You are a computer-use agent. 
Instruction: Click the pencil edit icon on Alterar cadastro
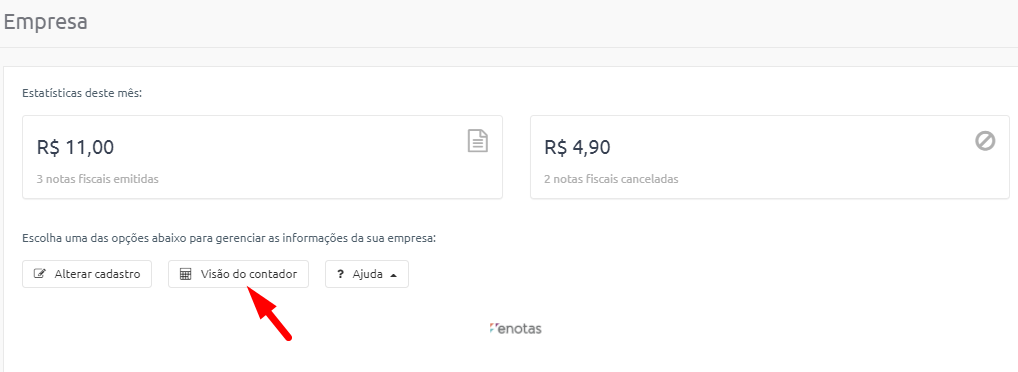click(x=40, y=274)
